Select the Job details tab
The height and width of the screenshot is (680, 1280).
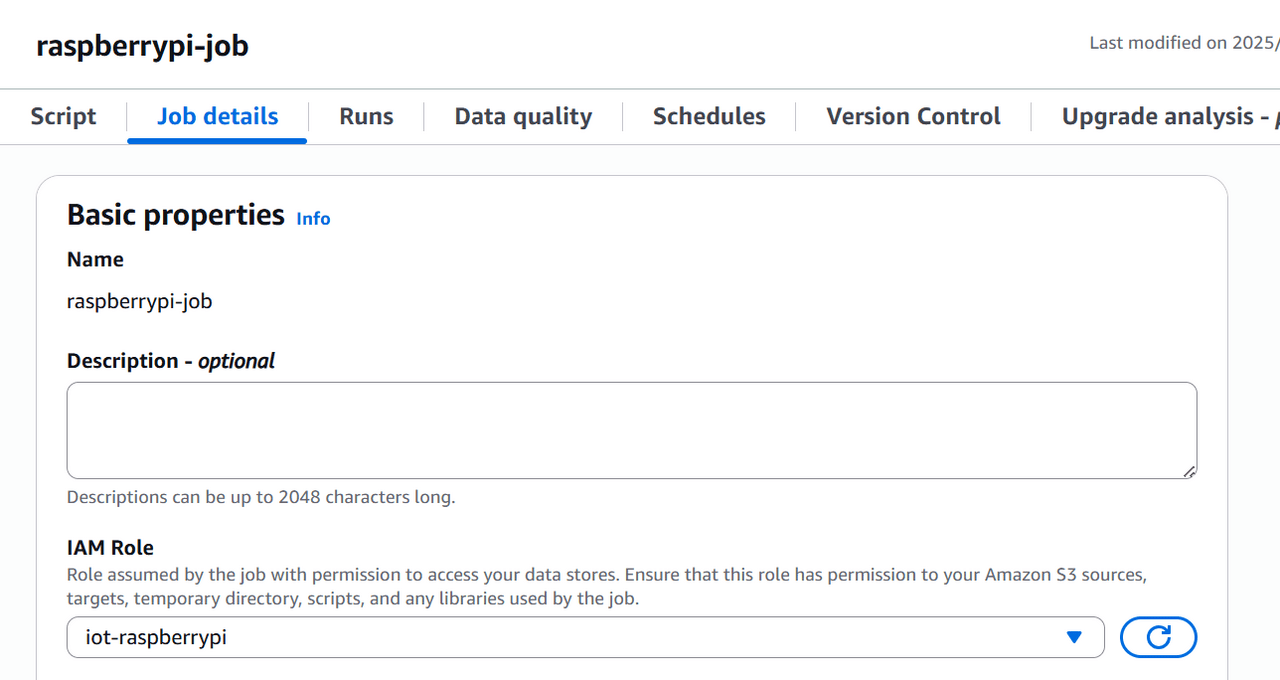(217, 116)
